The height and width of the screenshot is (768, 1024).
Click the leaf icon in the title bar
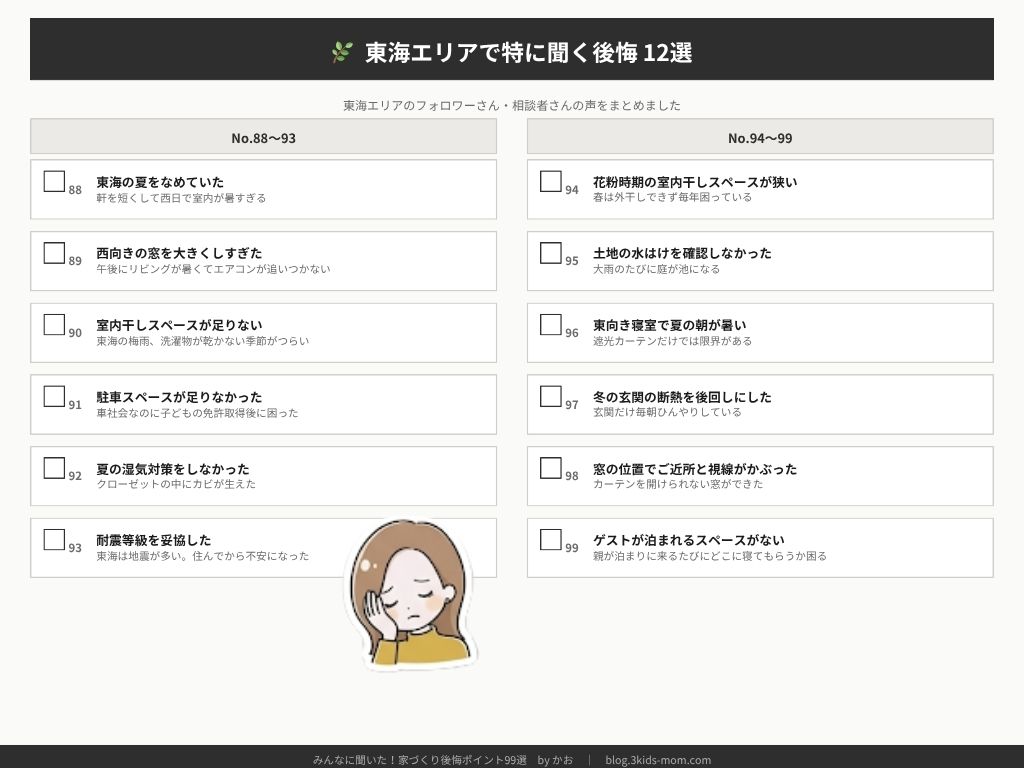(x=342, y=52)
